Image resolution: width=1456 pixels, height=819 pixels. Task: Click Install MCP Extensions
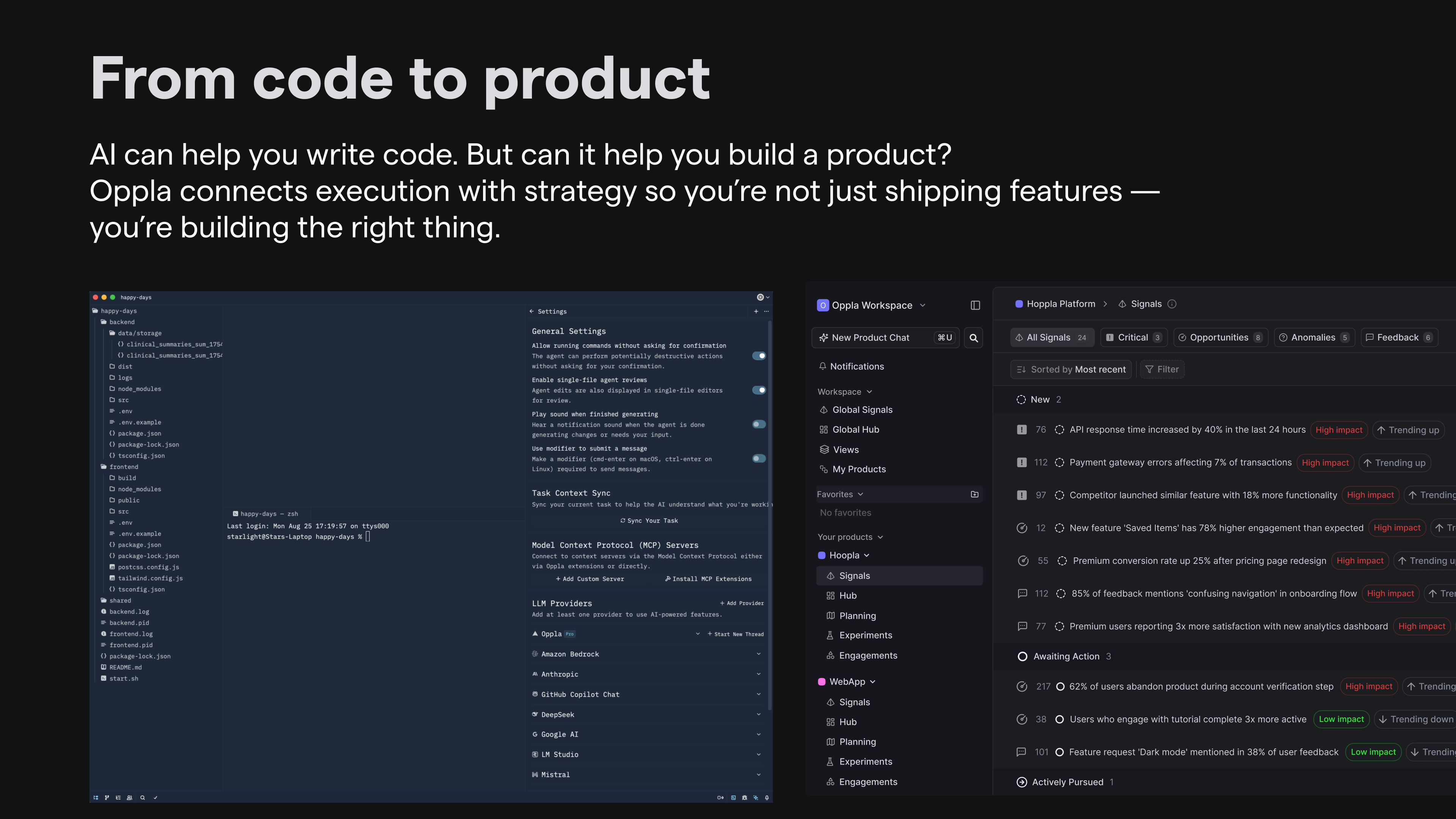pos(708,579)
